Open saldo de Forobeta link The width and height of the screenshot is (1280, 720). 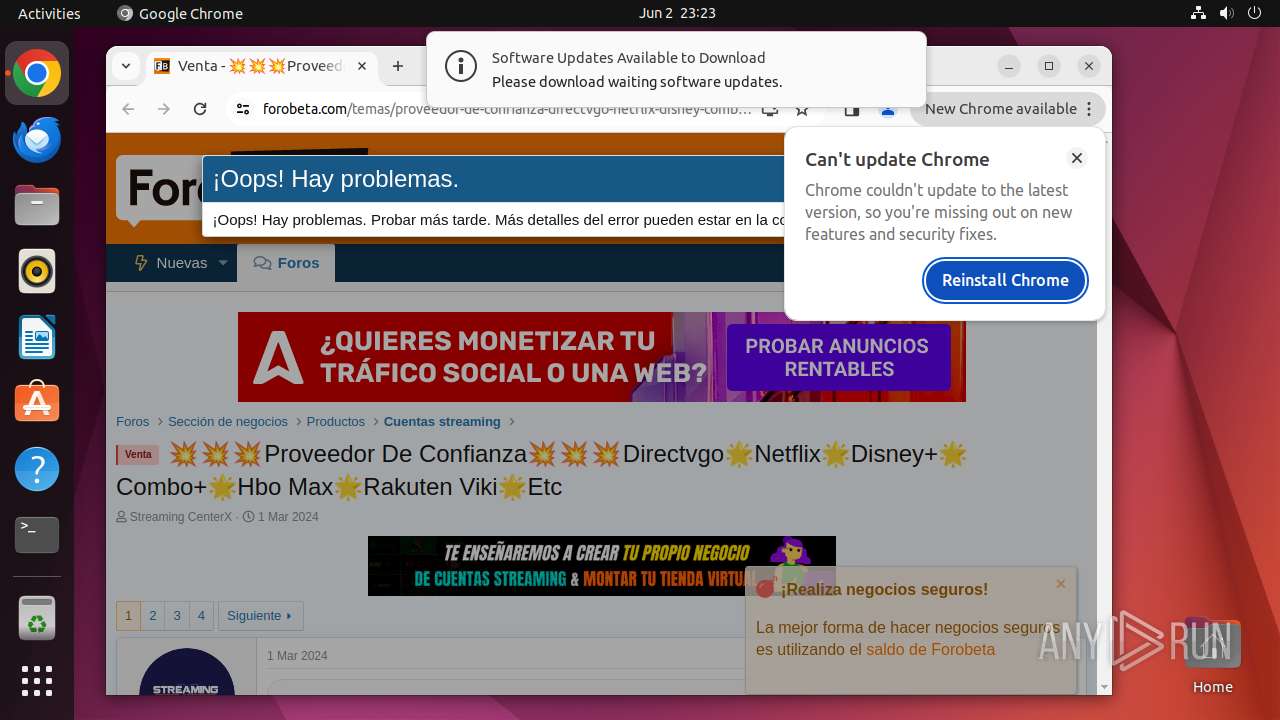[x=930, y=650]
